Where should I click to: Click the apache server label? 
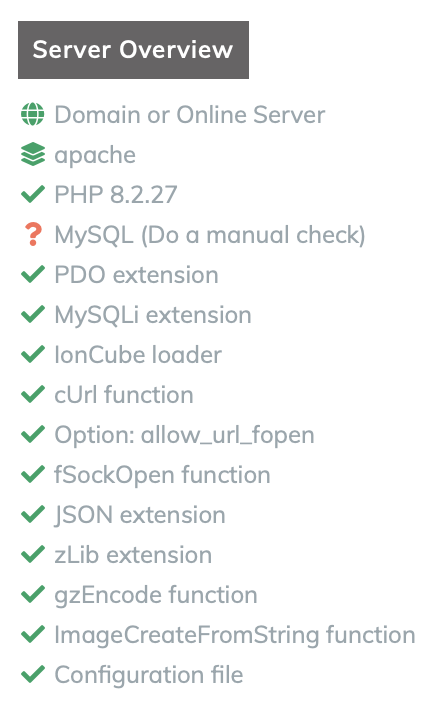95,155
